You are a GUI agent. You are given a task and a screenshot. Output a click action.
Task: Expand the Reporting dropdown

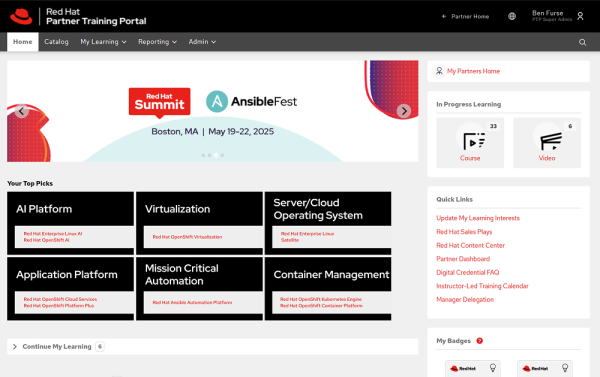click(157, 42)
